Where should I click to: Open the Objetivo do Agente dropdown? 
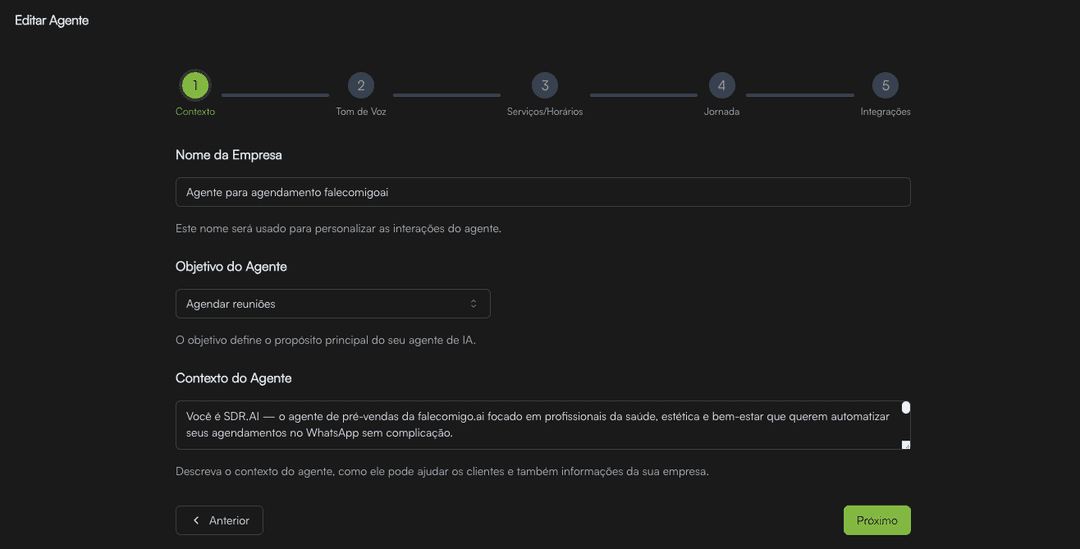pyautogui.click(x=333, y=304)
